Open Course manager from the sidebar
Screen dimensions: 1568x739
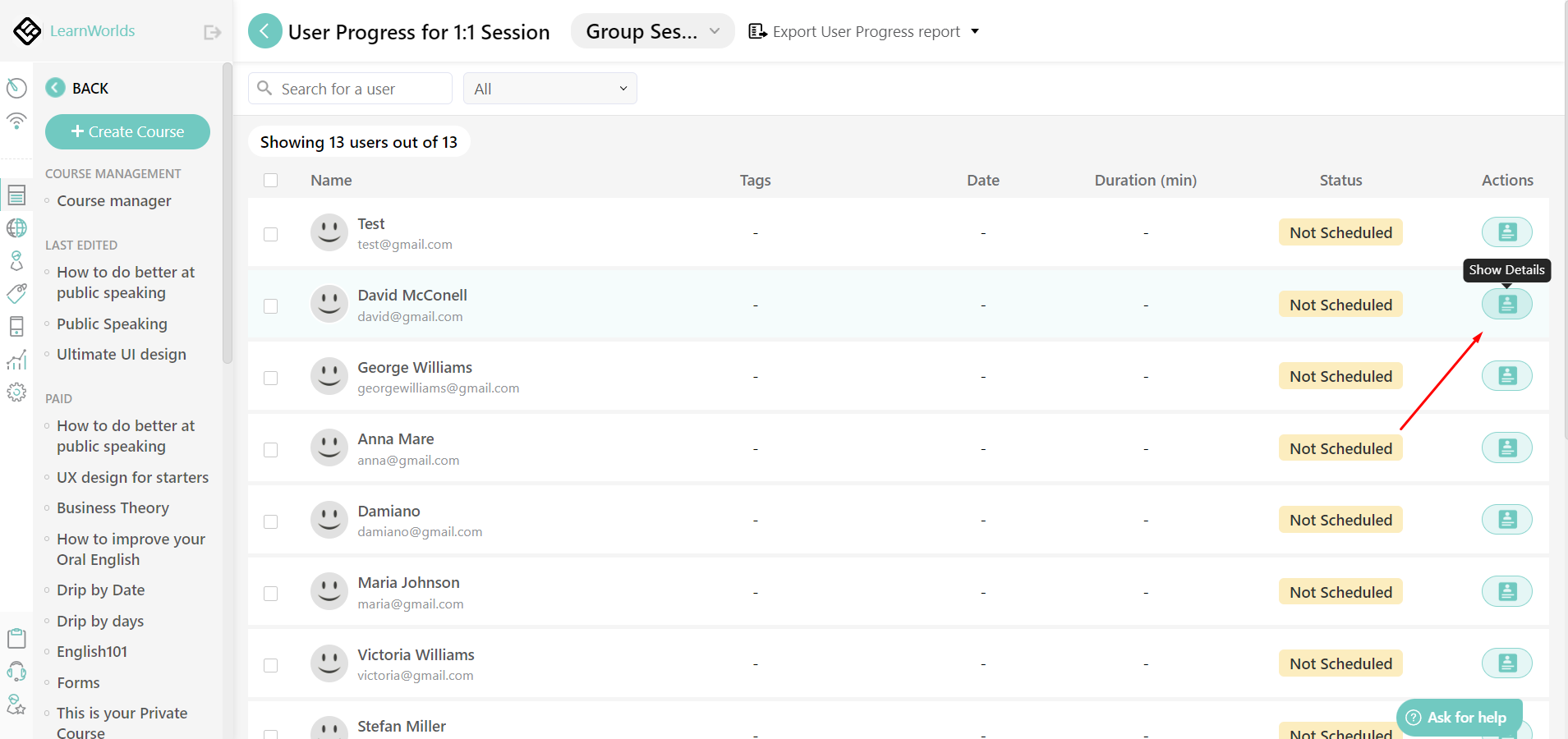[114, 200]
